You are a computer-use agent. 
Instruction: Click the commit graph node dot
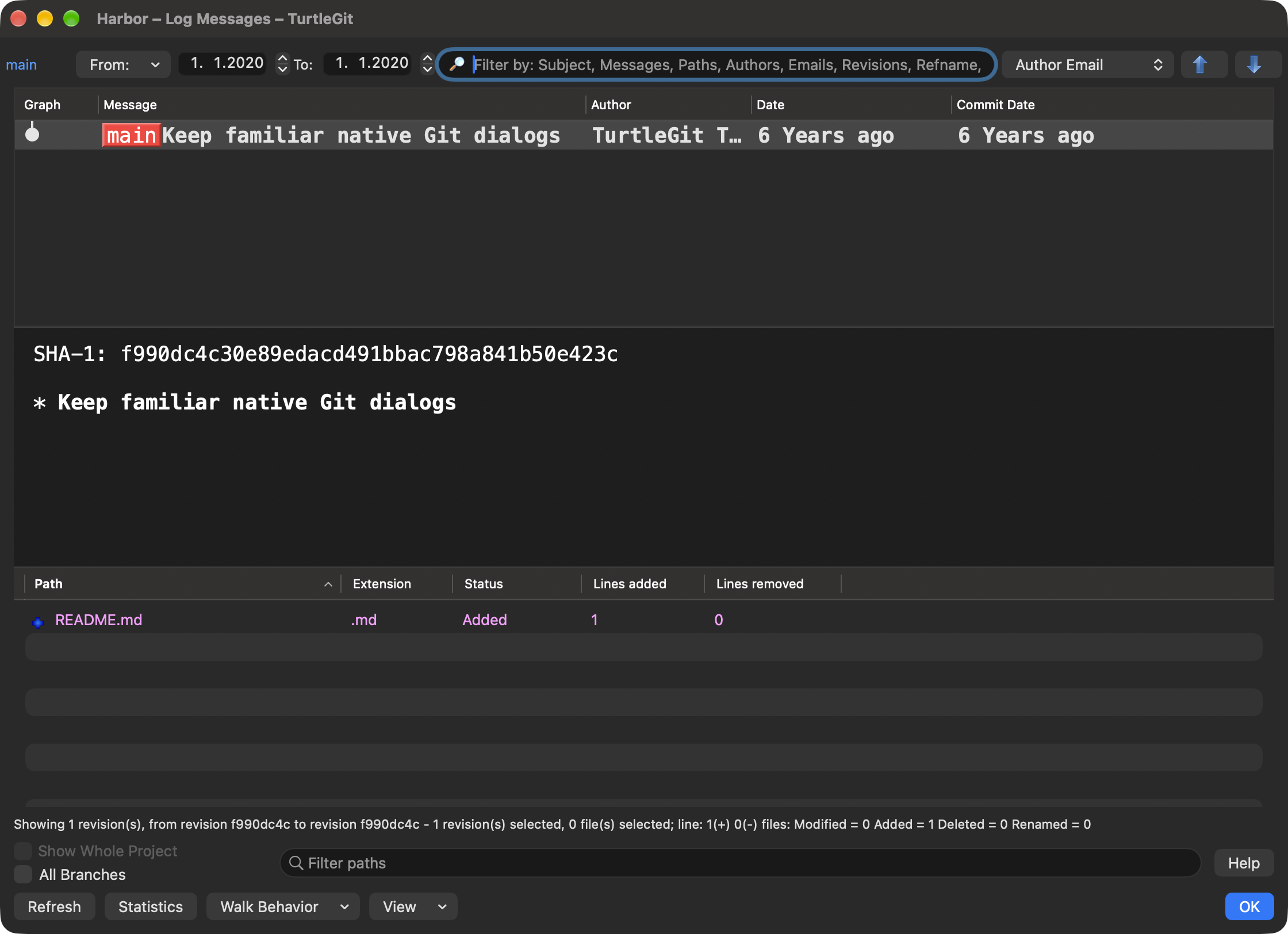tap(32, 134)
